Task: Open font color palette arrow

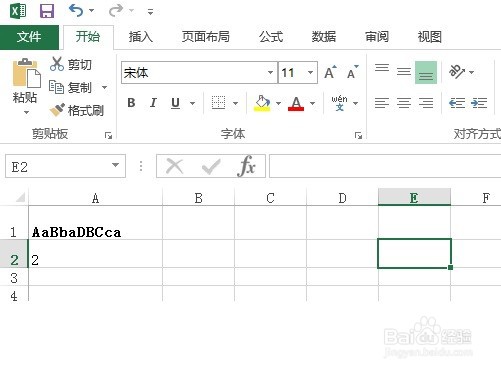Action: pos(312,103)
